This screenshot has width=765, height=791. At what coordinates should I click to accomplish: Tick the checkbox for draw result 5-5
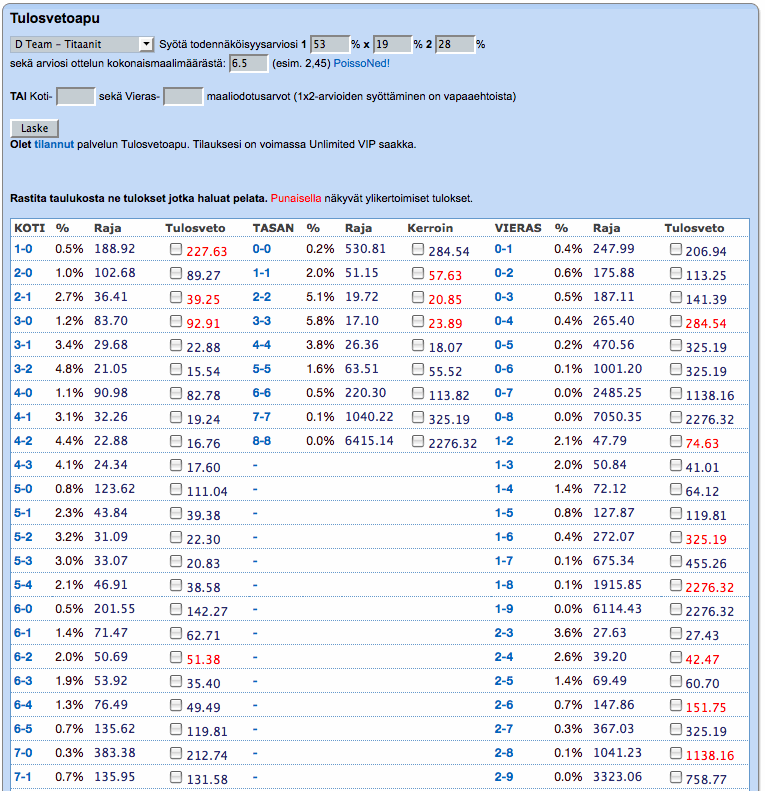(x=418, y=369)
